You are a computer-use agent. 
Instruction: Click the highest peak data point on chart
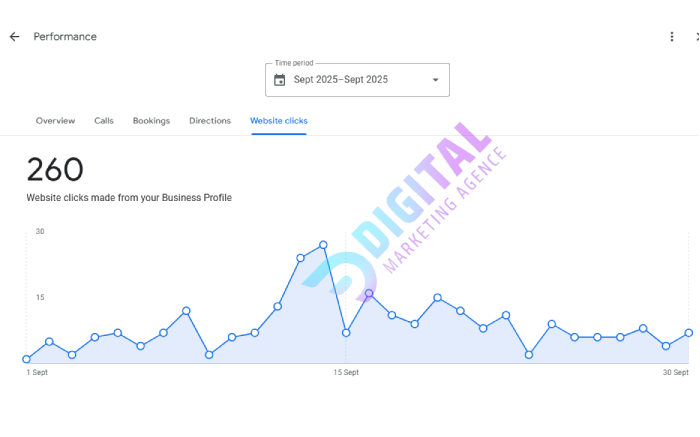(323, 245)
